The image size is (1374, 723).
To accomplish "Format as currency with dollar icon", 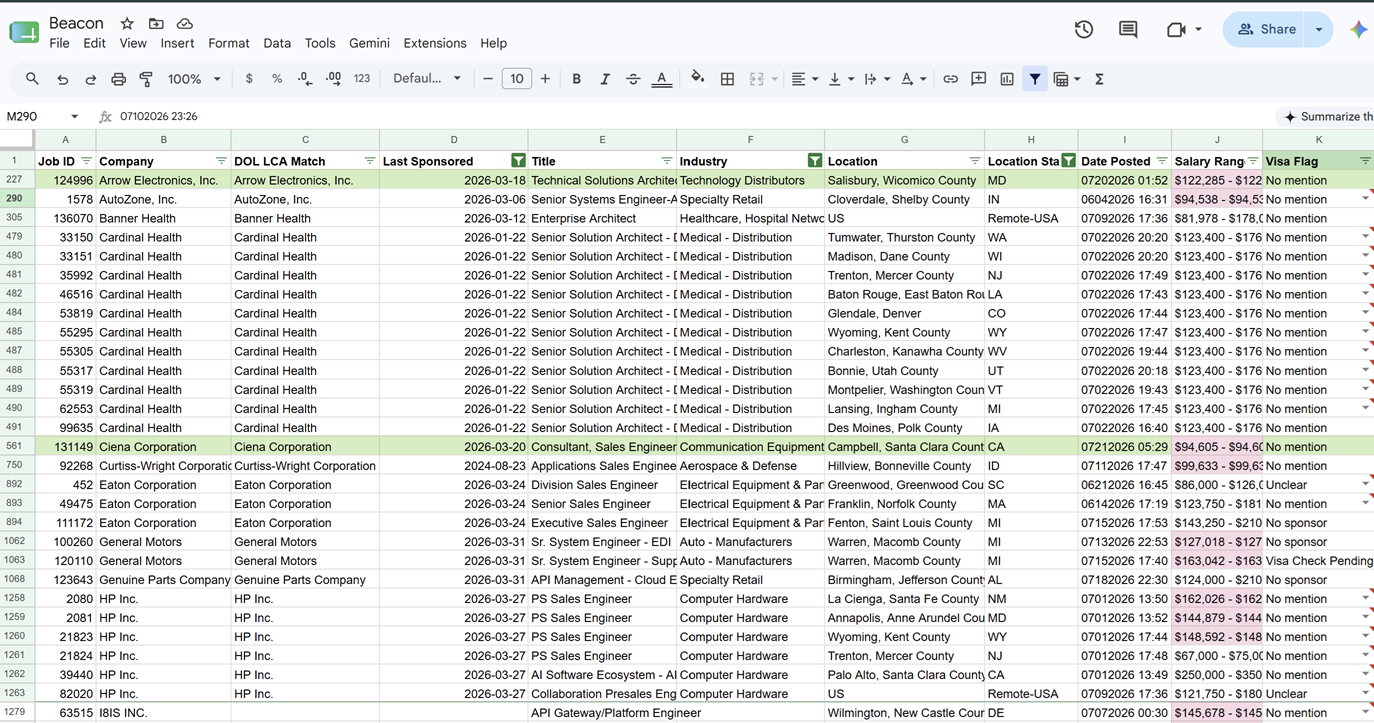I will 249,79.
